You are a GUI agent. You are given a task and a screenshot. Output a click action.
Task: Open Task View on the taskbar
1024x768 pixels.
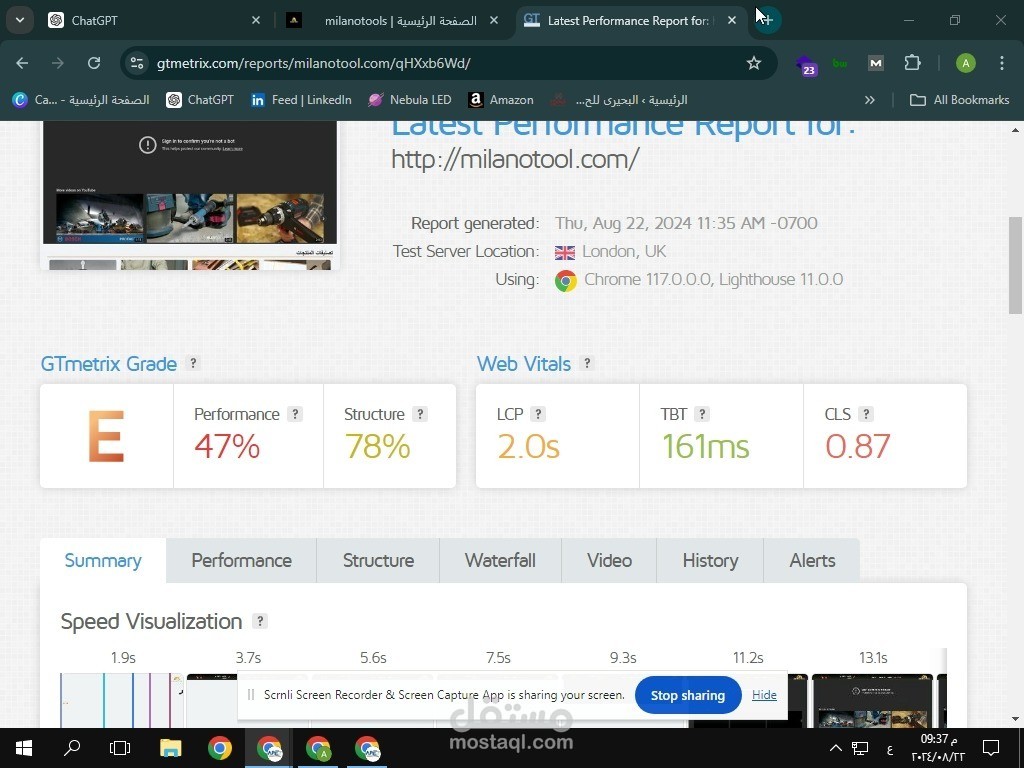[120, 748]
